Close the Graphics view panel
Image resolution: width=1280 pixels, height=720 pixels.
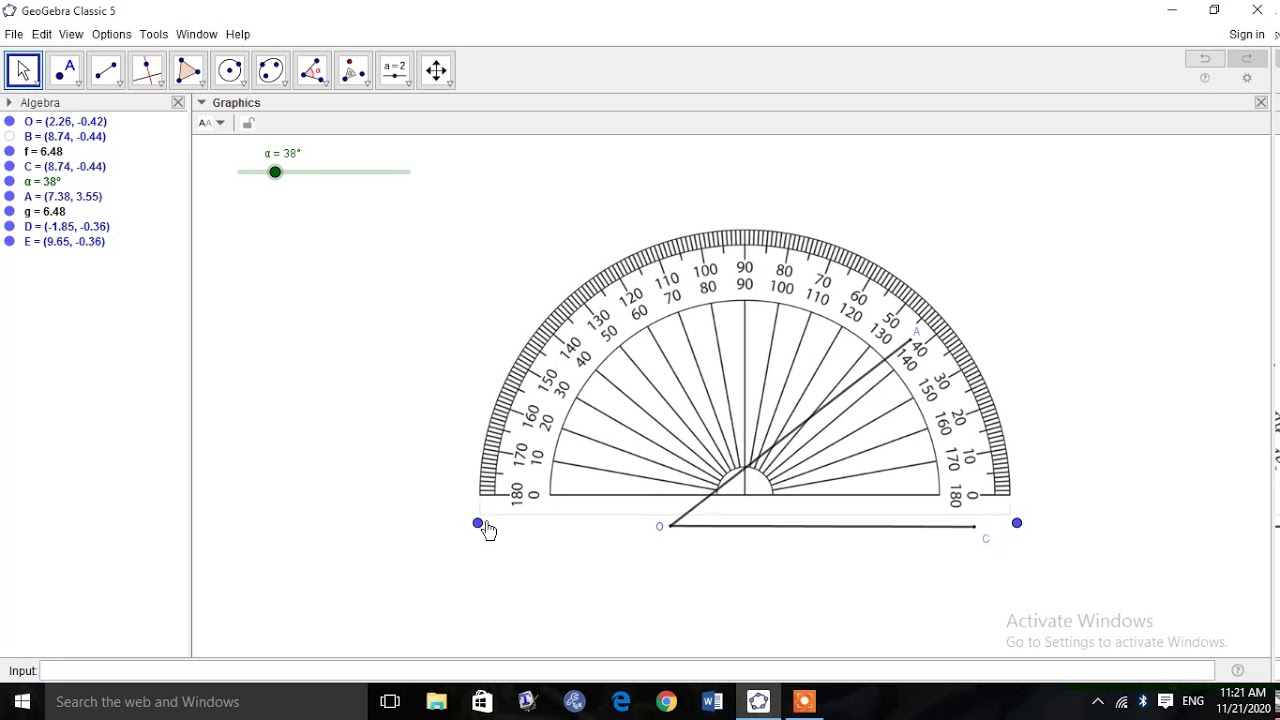pos(1261,102)
